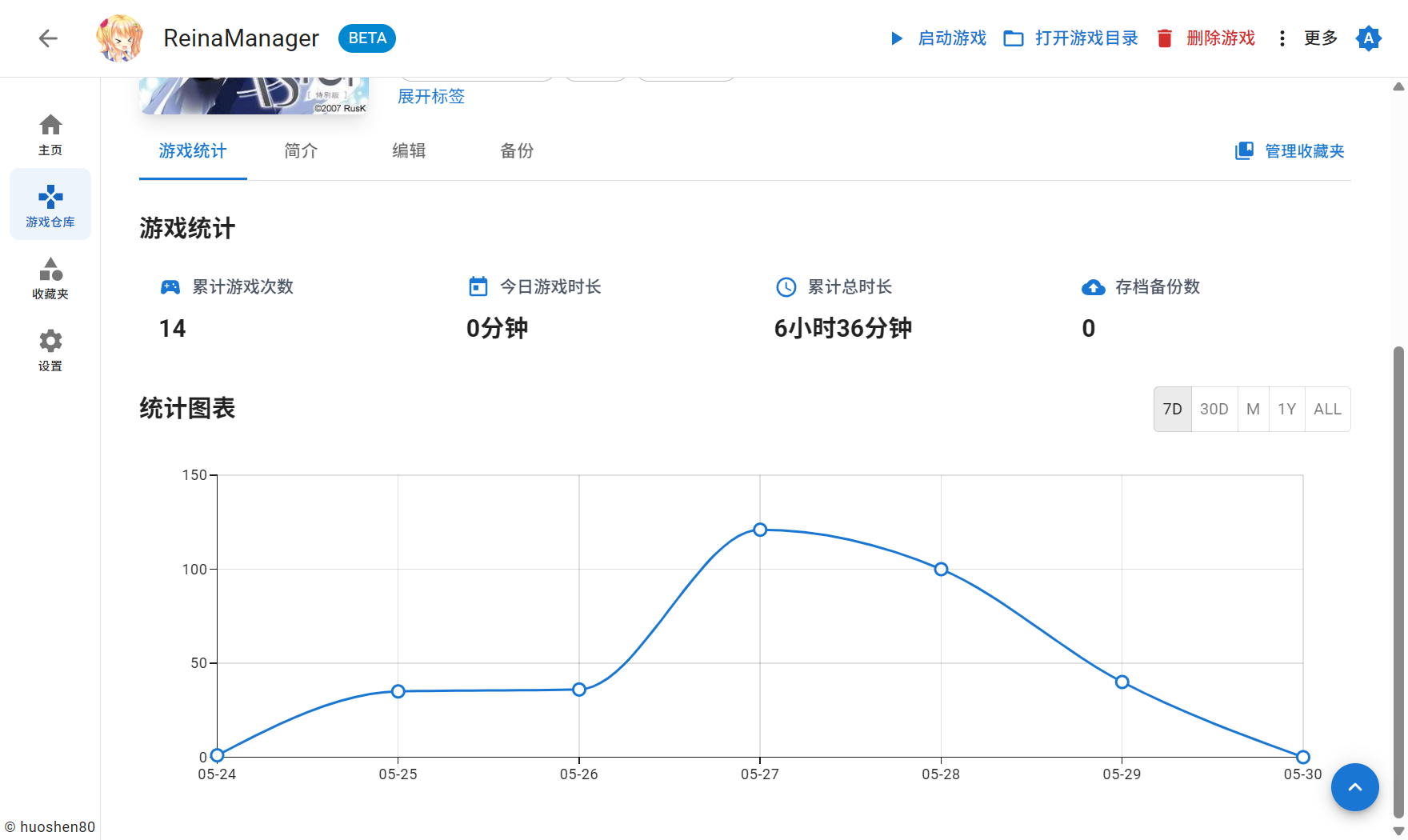Go to 主页 in sidebar
The height and width of the screenshot is (840, 1408).
pos(50,134)
